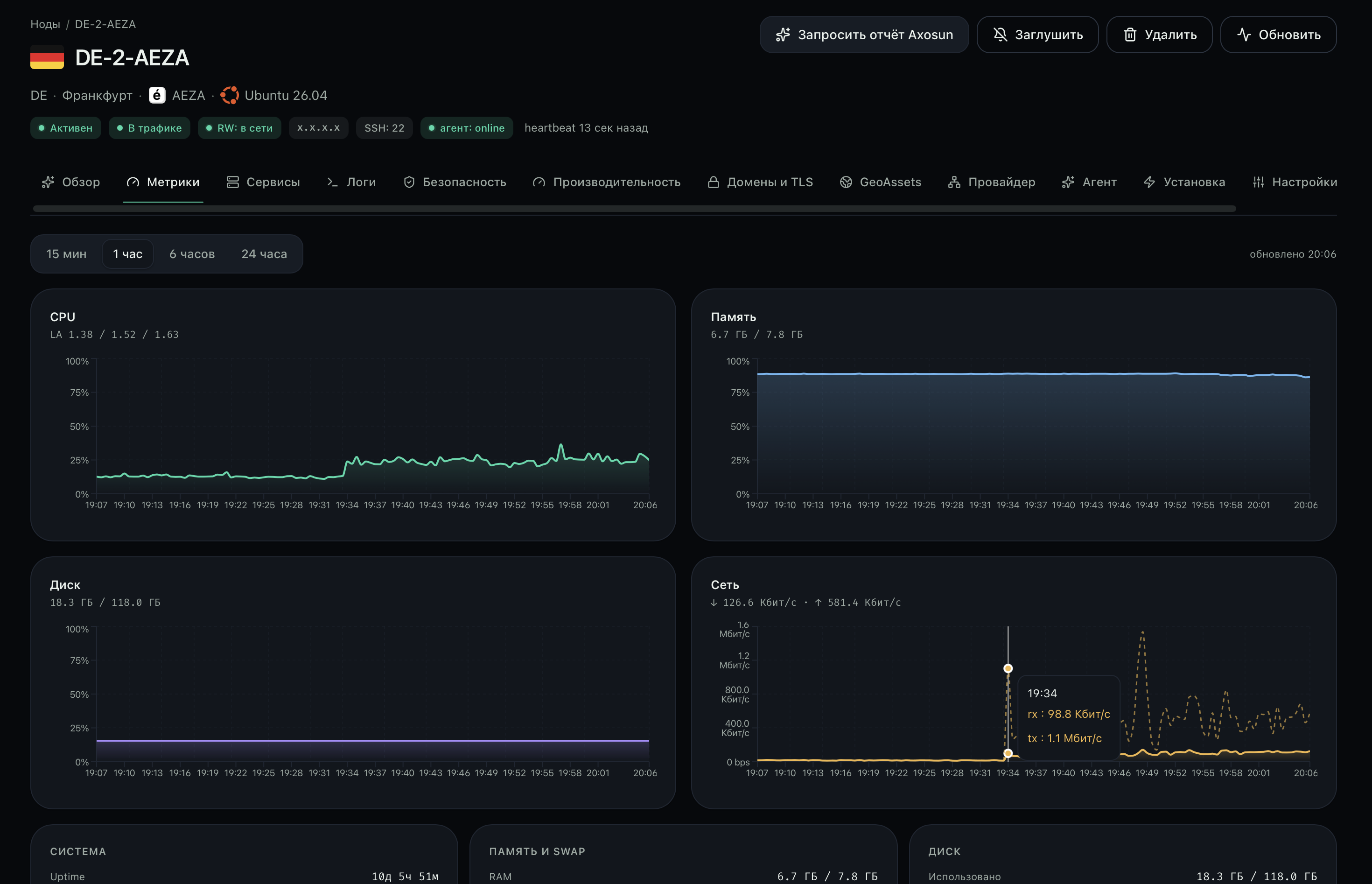Click the shield icon on Безопасность tab
1372x884 pixels.
[409, 182]
